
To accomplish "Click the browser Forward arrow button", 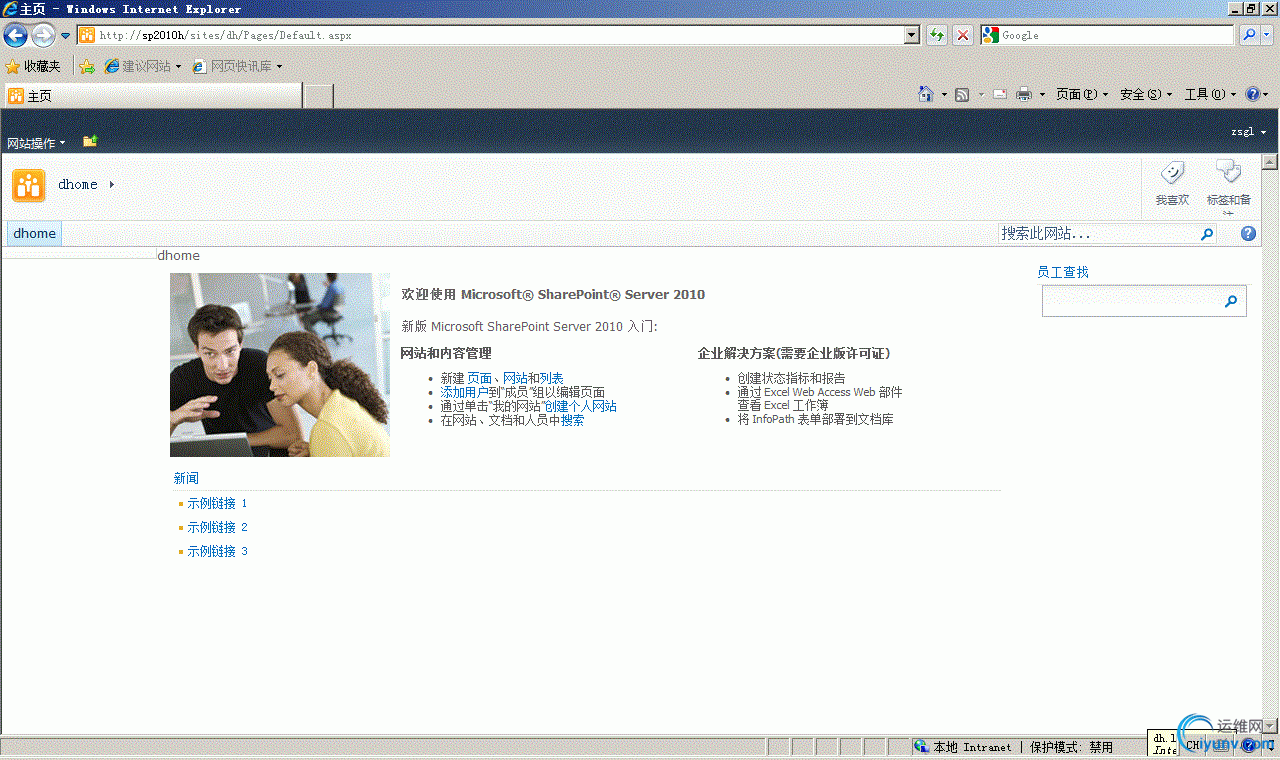I will click(43, 36).
